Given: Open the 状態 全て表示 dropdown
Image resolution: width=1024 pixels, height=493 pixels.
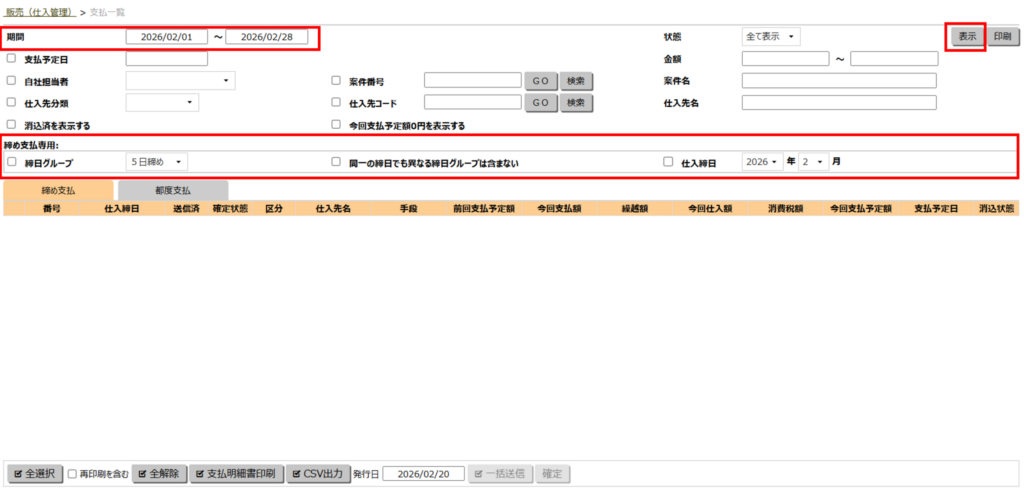Looking at the screenshot, I should click(x=771, y=37).
